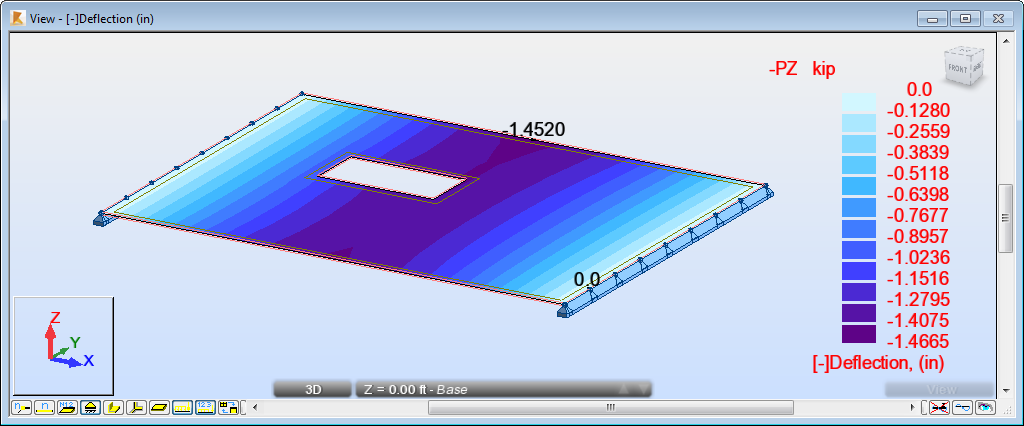Toggle section shapes display icon
The image size is (1024, 426).
(x=113, y=408)
